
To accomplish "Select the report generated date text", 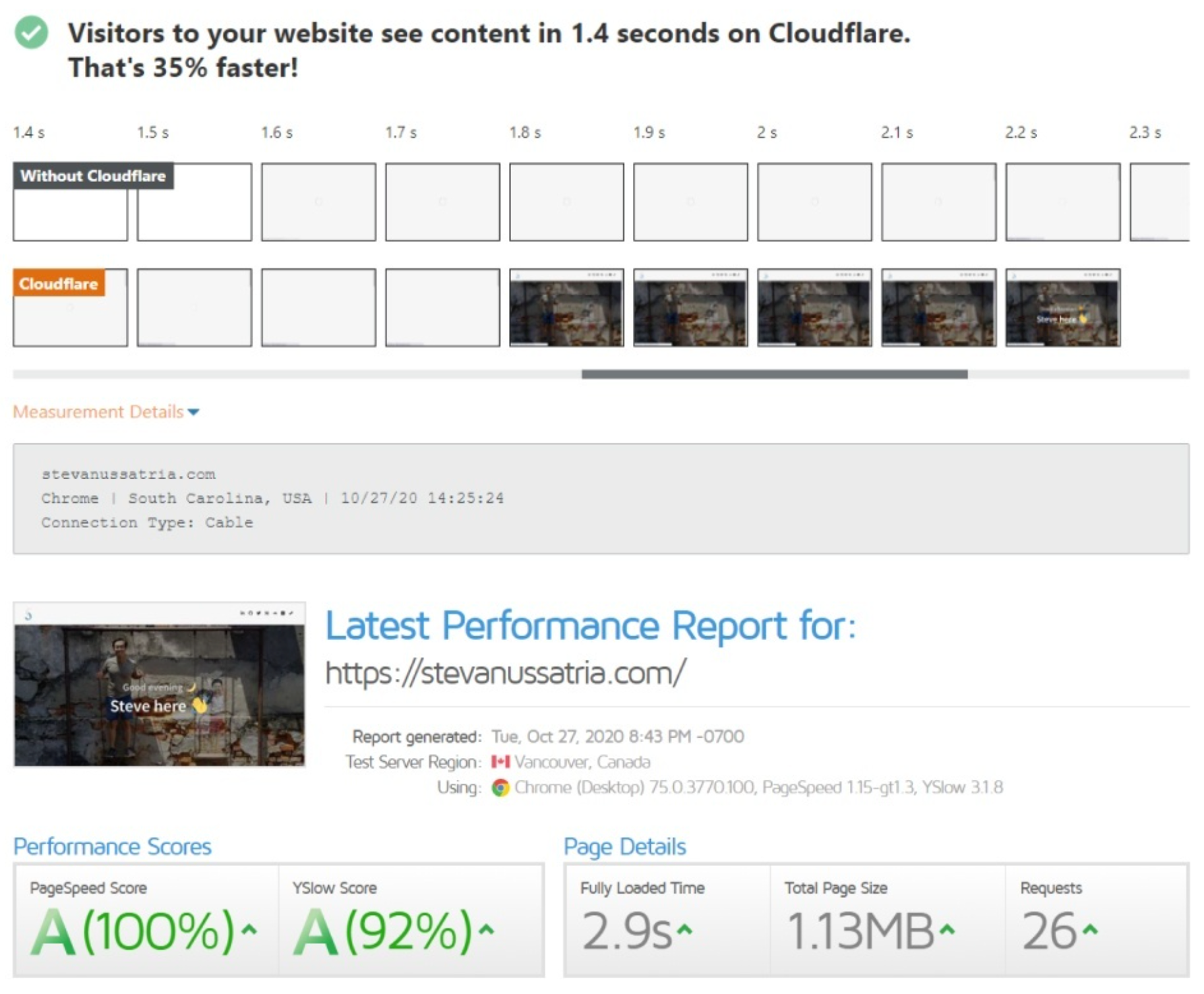I will click(618, 736).
